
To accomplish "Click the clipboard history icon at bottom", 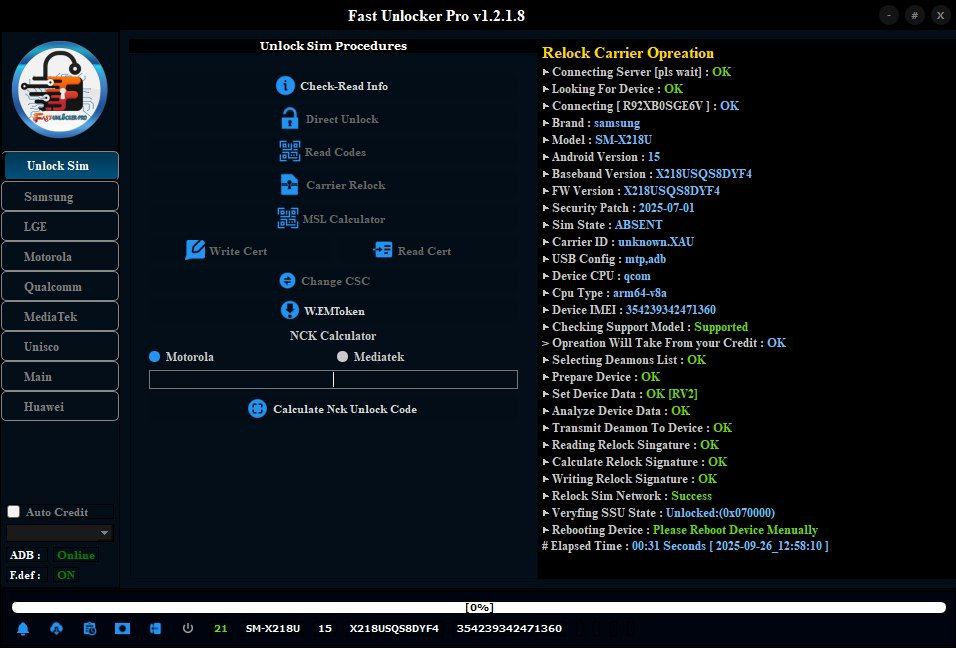I will coord(90,628).
